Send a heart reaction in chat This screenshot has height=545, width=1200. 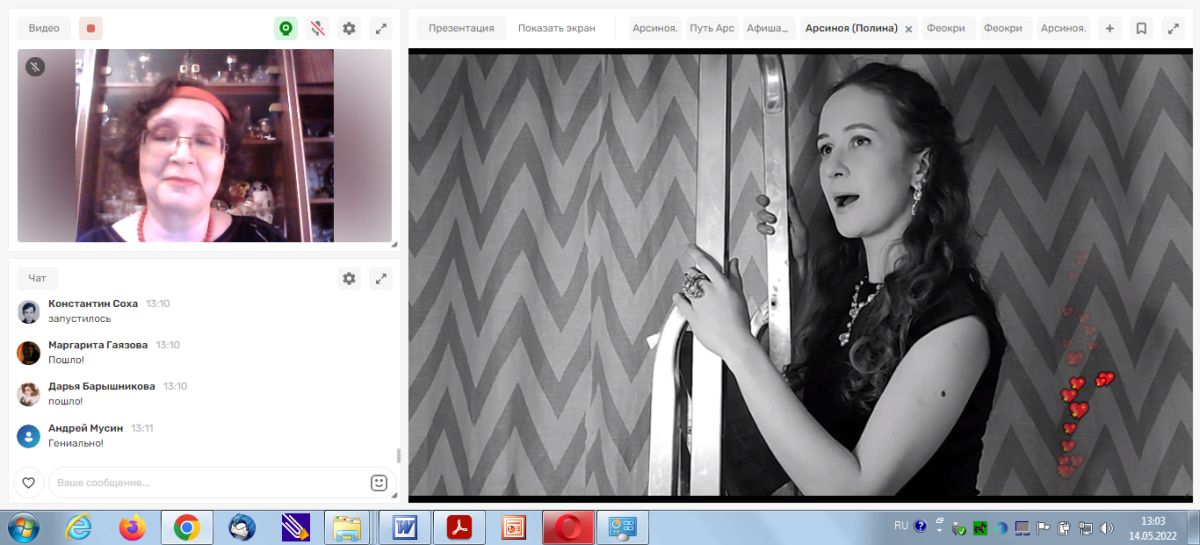tap(29, 483)
